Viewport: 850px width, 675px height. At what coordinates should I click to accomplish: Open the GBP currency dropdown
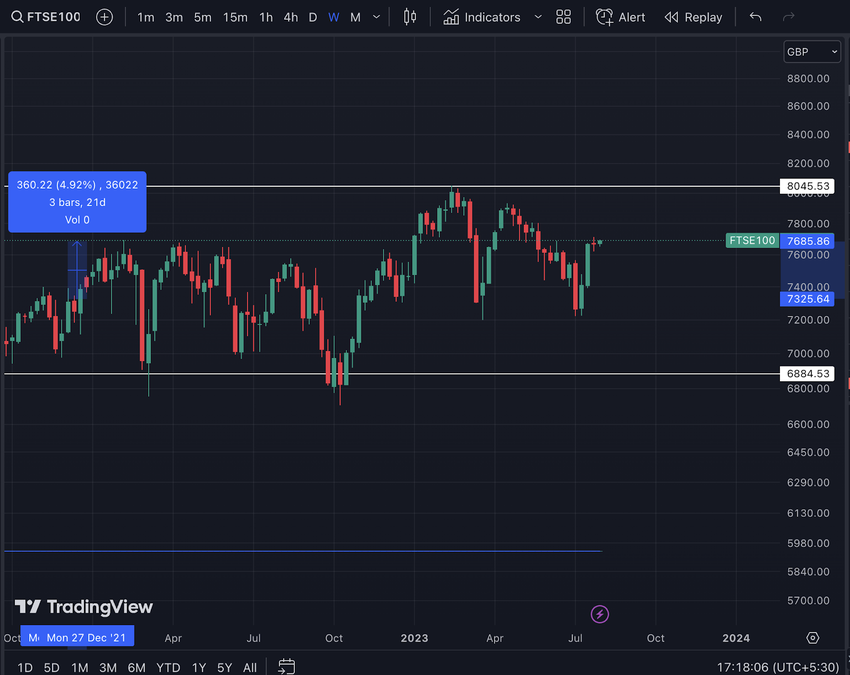coord(812,52)
